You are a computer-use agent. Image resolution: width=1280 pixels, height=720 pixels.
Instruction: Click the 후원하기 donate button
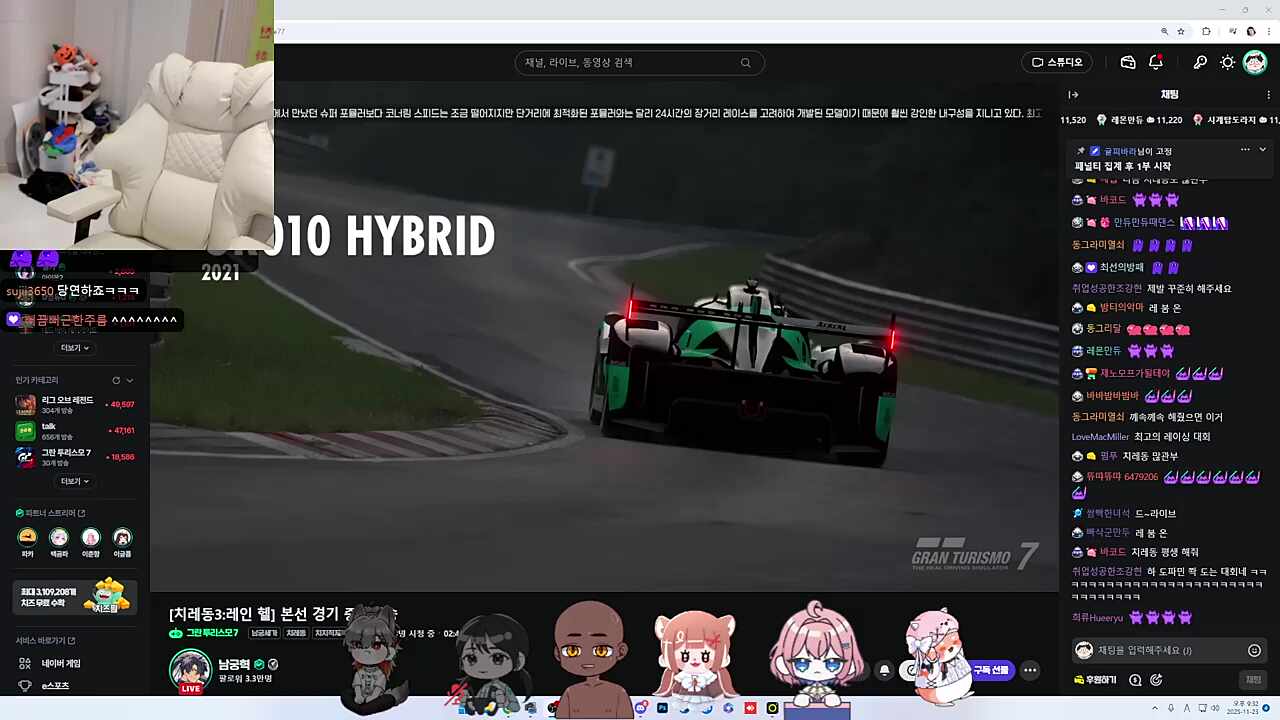tap(1093, 680)
